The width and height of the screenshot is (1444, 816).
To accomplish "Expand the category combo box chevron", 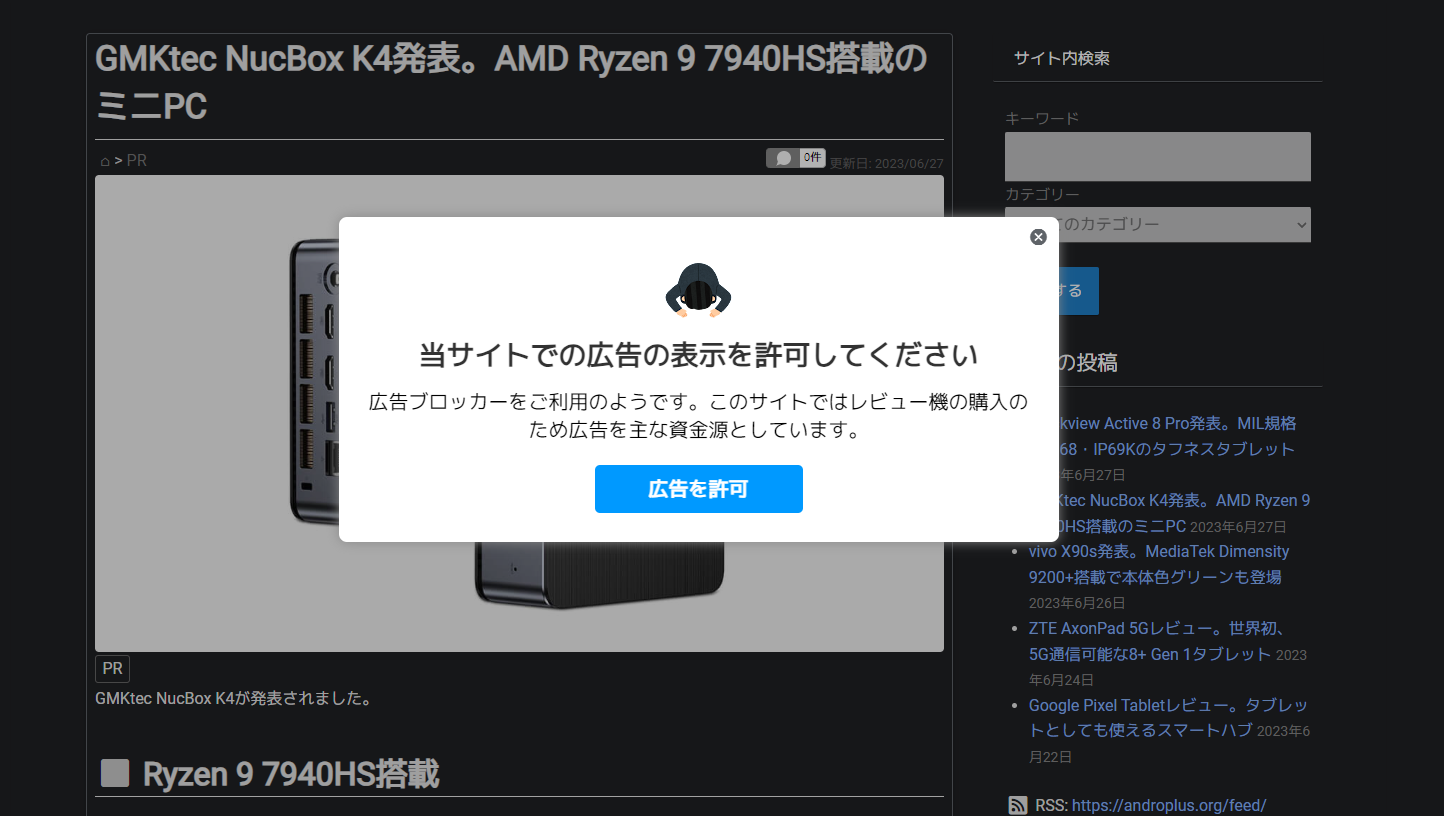I will click(1301, 224).
